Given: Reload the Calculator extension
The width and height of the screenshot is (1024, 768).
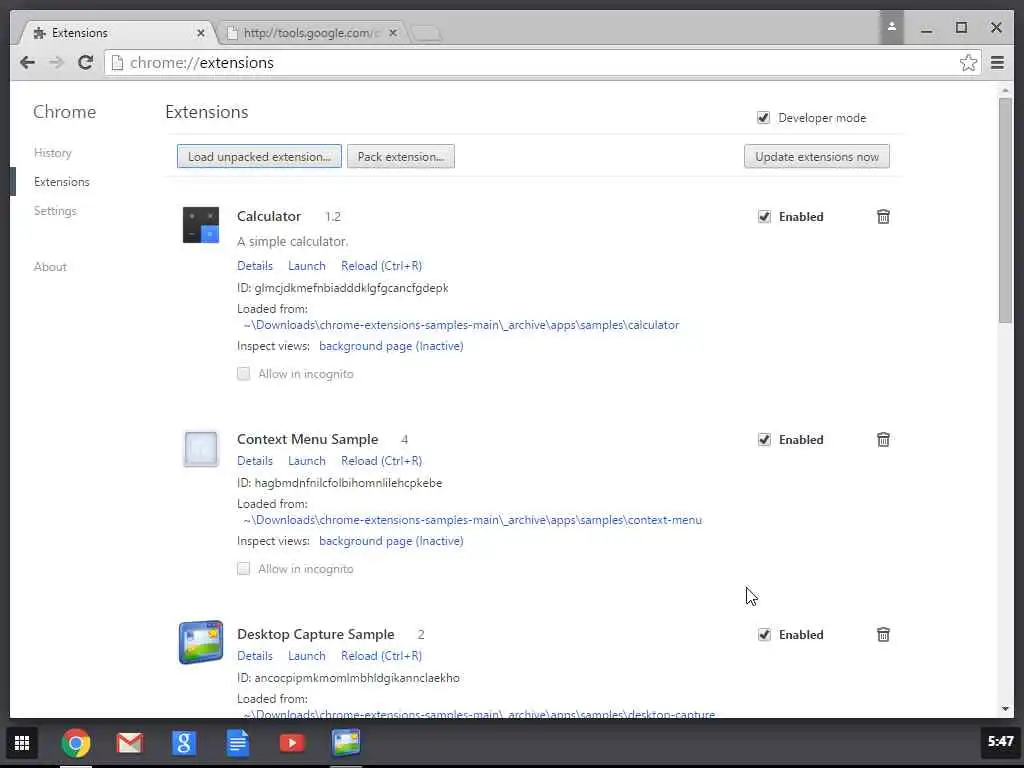Looking at the screenshot, I should [381, 266].
